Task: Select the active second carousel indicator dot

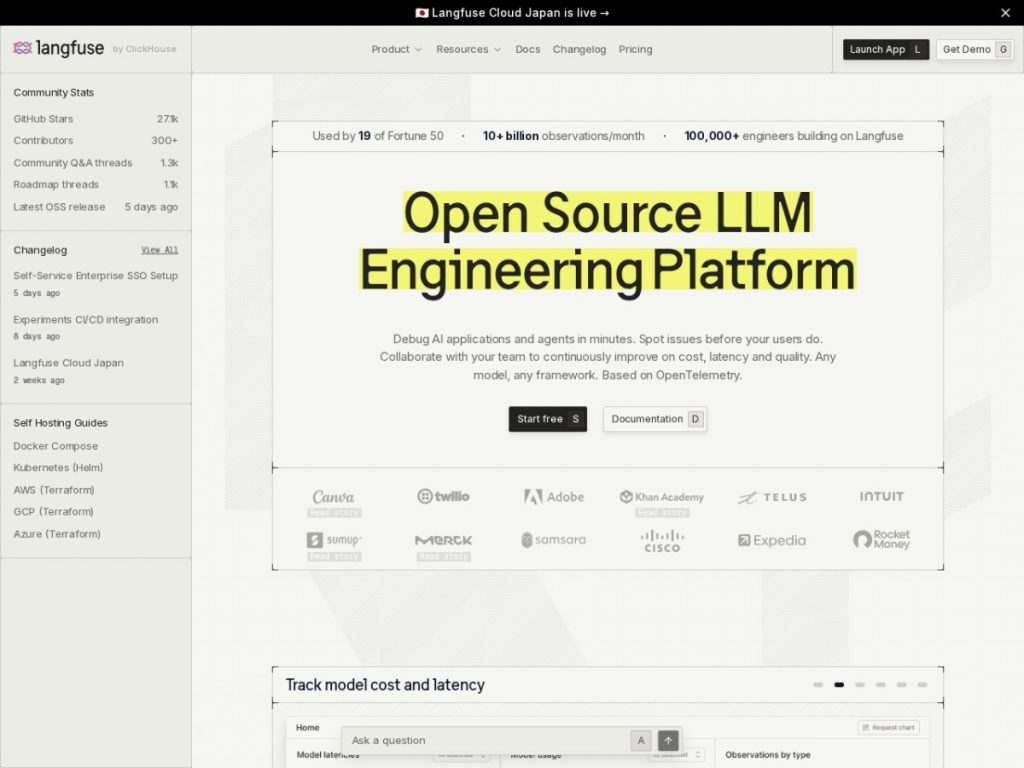Action: pos(839,684)
